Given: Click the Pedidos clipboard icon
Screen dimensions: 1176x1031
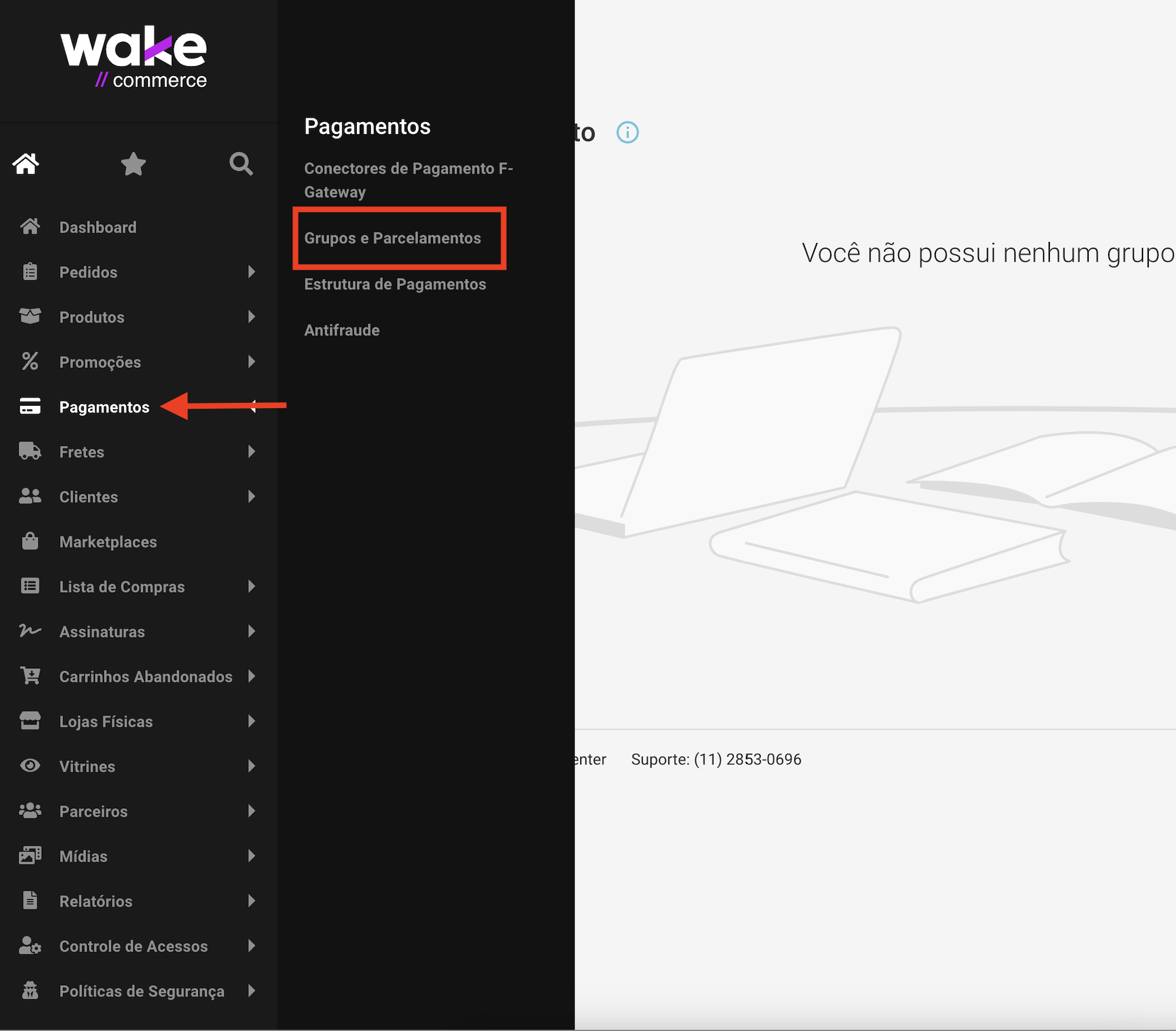Looking at the screenshot, I should point(30,272).
